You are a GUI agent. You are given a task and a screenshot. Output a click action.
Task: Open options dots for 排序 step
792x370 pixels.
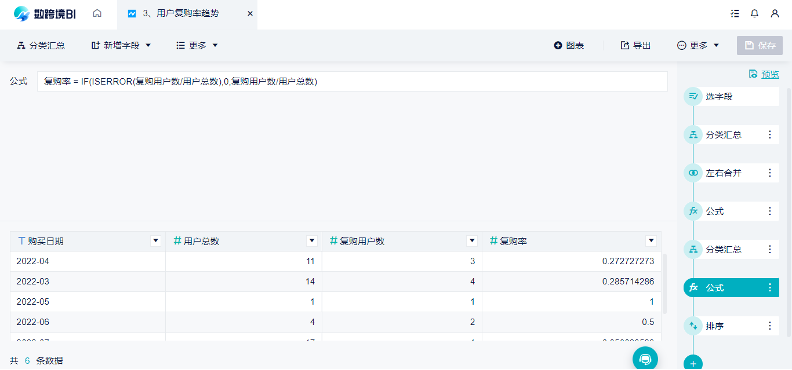(x=770, y=326)
